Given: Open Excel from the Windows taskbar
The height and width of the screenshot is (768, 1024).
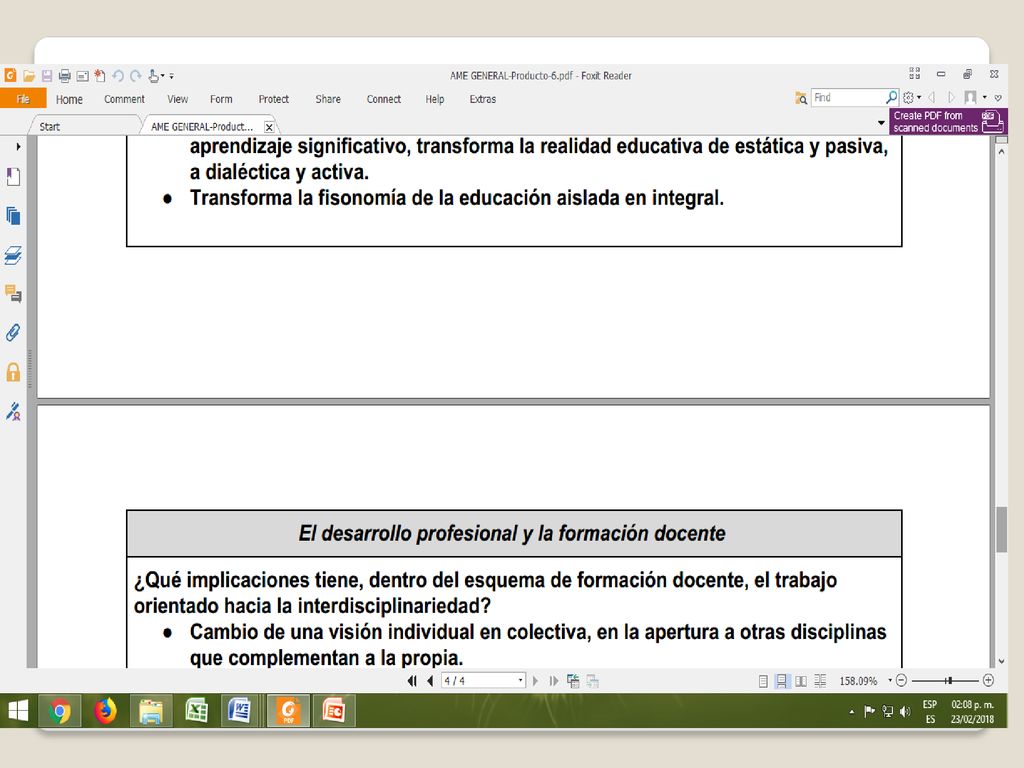Looking at the screenshot, I should point(197,711).
